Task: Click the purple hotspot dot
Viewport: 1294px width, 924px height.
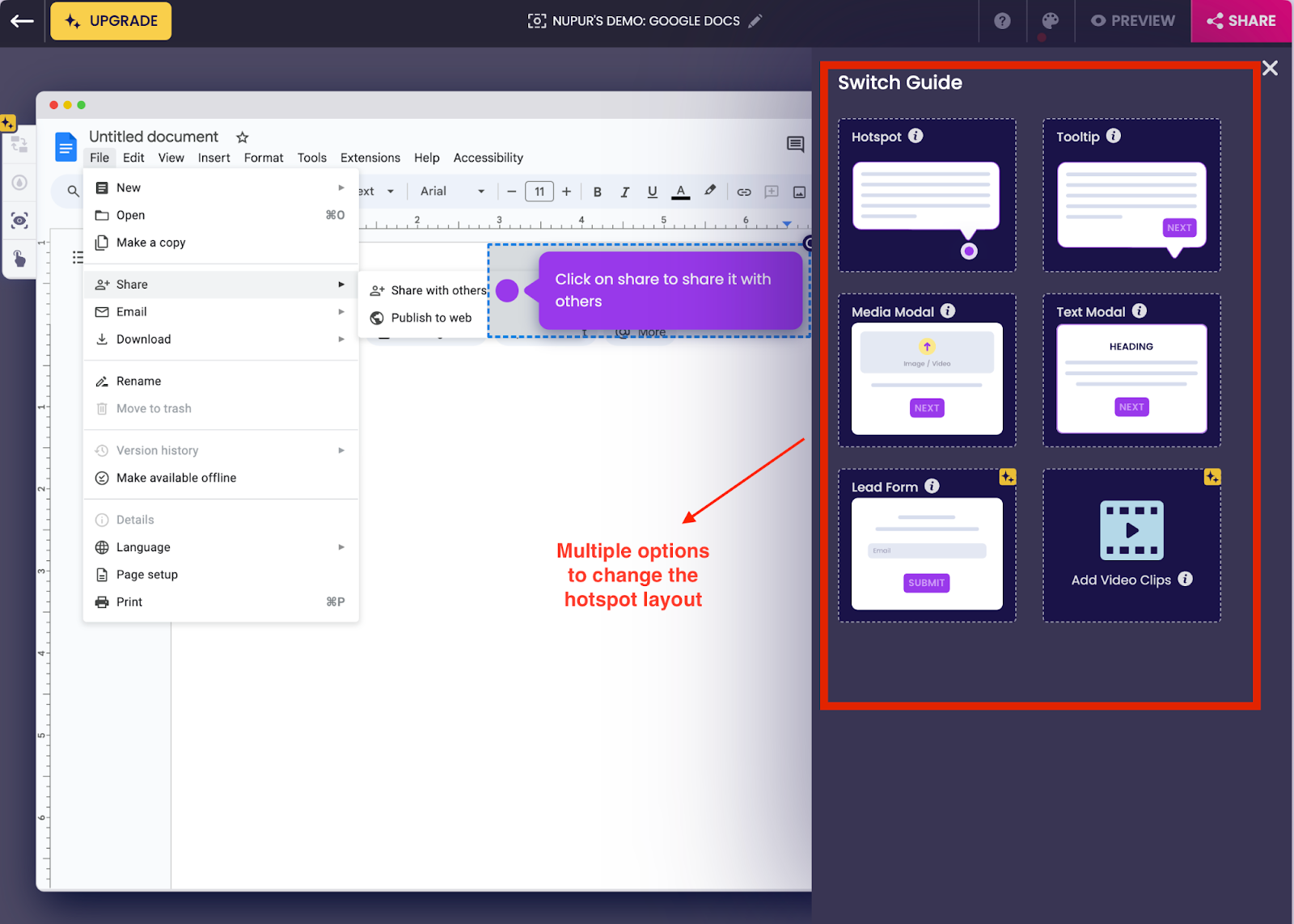Action: coord(507,290)
